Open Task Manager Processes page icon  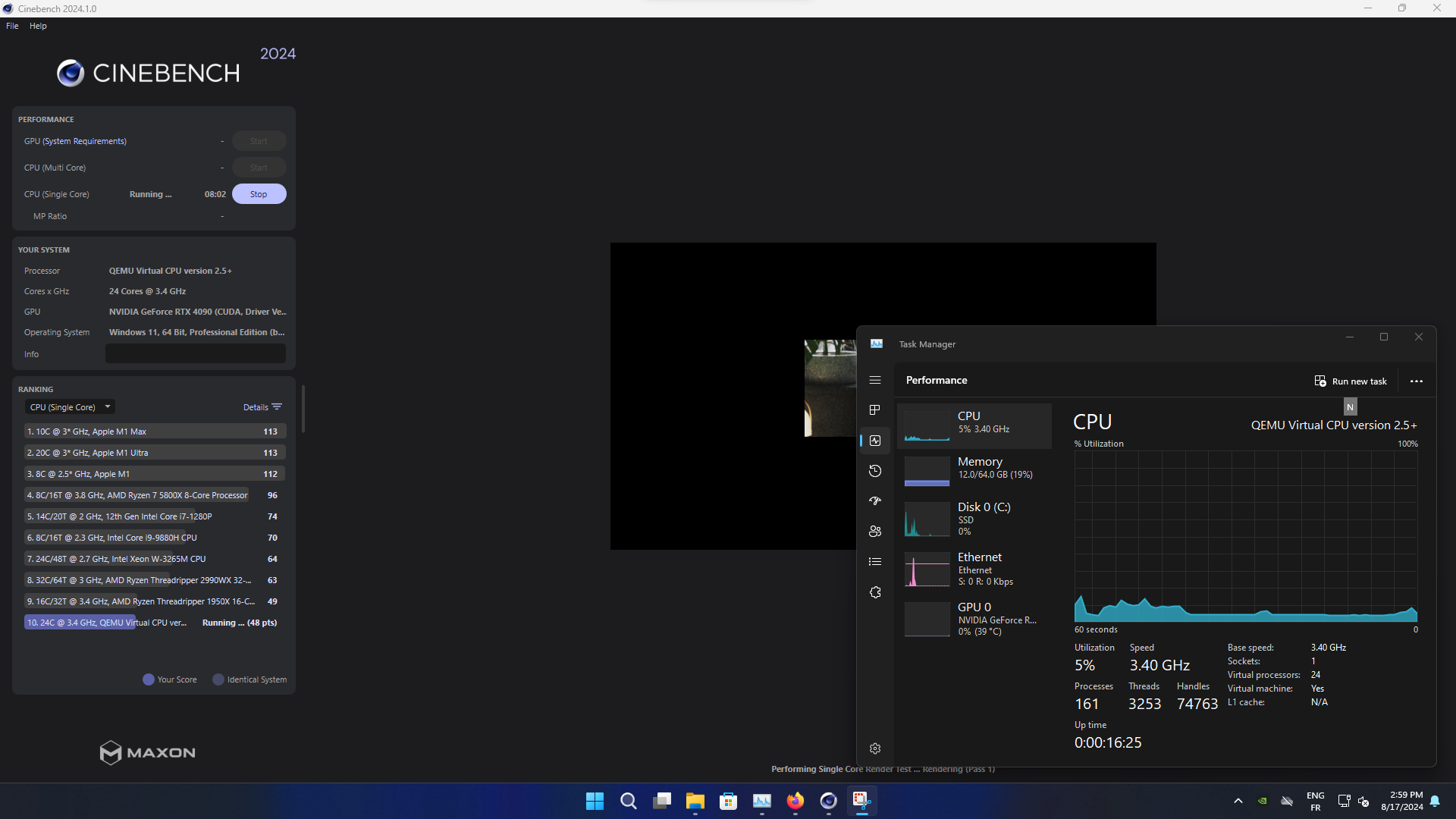pos(875,410)
